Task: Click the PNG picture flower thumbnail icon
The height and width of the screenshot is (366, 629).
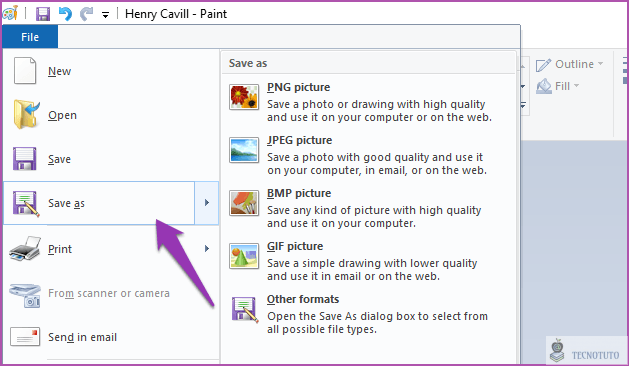Action: pyautogui.click(x=244, y=97)
